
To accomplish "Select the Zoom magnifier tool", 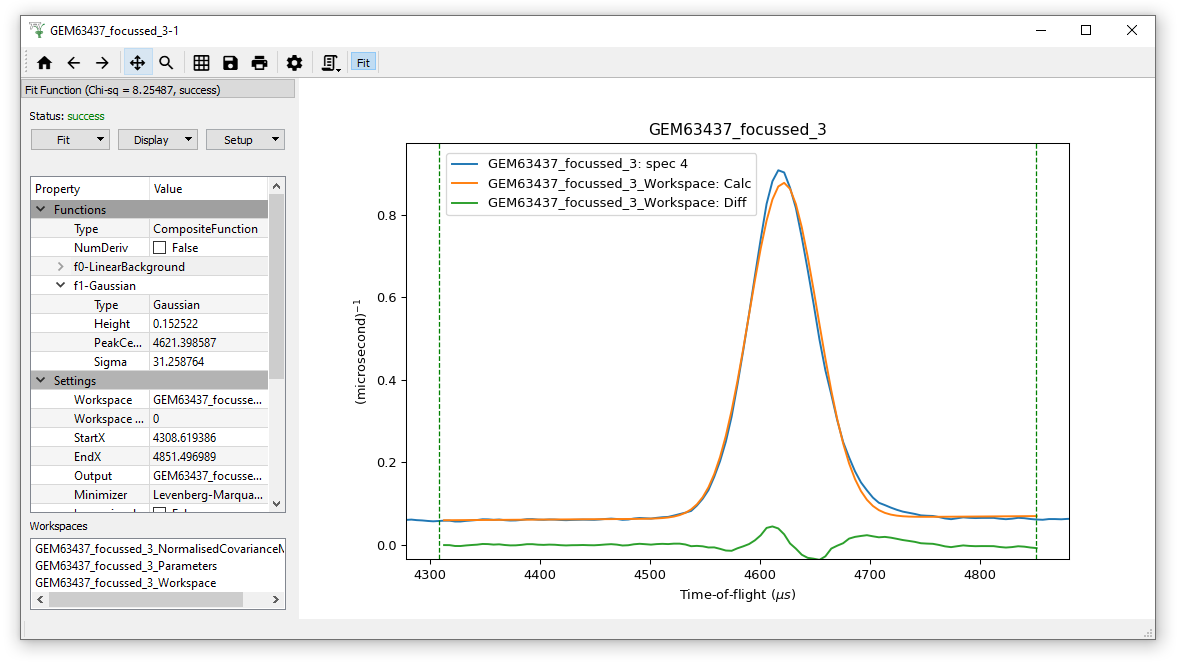I will 166,63.
